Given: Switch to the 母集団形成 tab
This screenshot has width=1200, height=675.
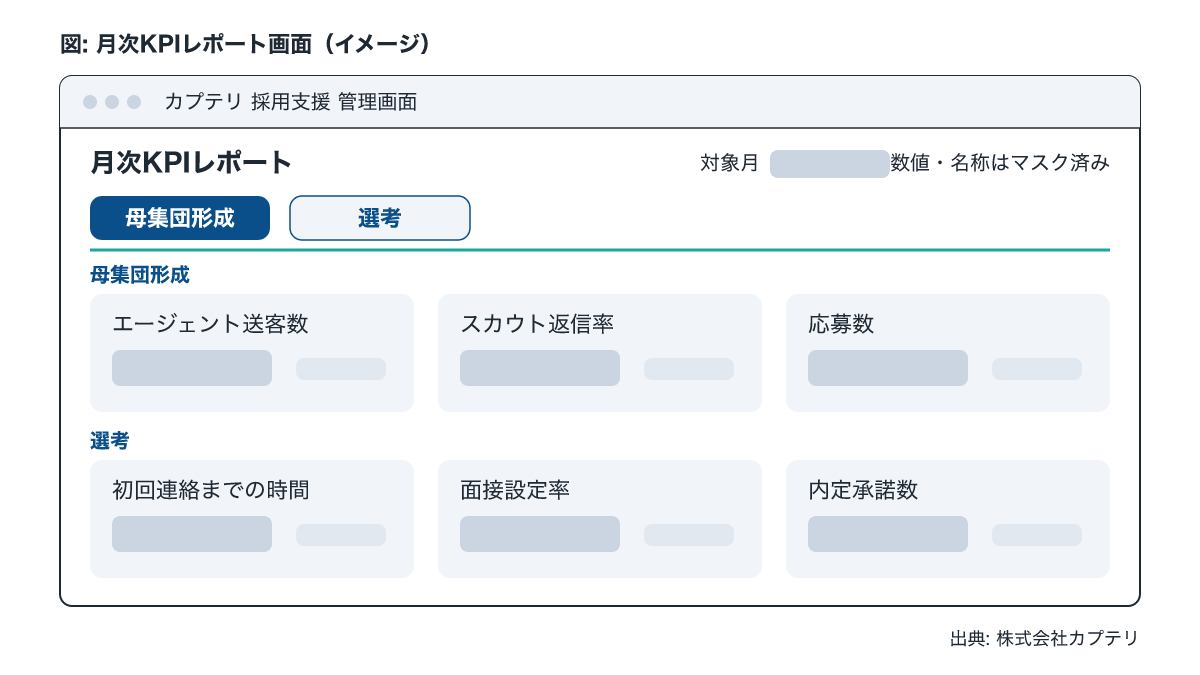Looking at the screenshot, I should (x=180, y=218).
